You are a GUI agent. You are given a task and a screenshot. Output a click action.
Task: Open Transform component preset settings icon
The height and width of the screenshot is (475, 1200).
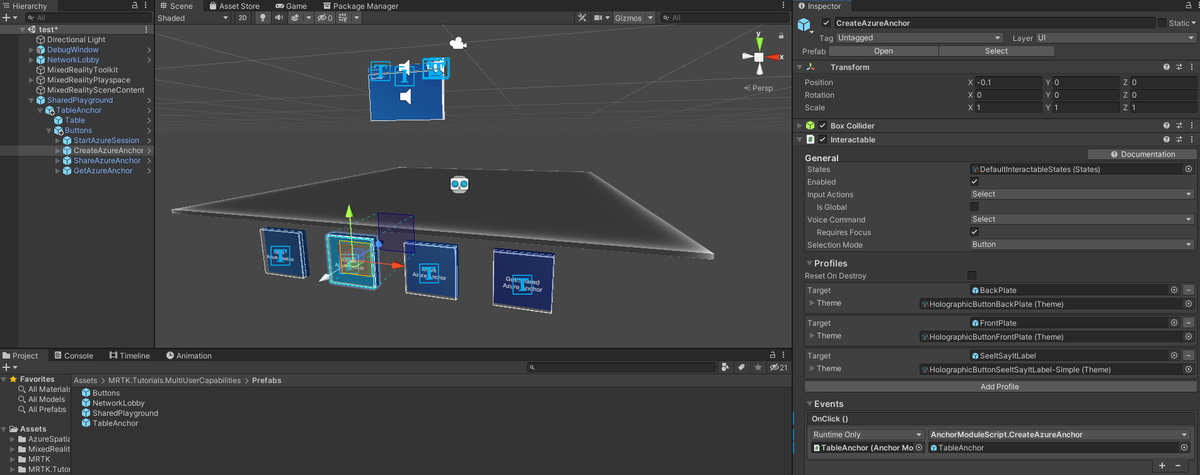[1179, 67]
